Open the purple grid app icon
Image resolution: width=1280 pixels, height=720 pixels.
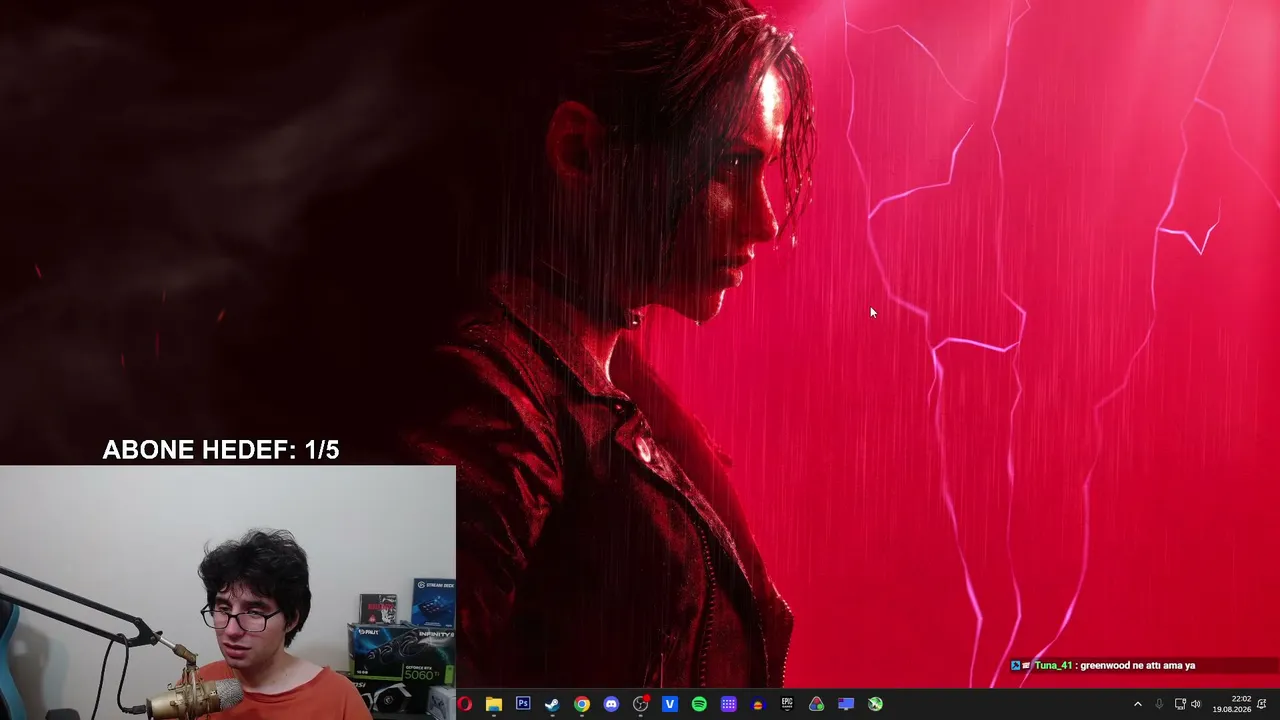click(729, 704)
